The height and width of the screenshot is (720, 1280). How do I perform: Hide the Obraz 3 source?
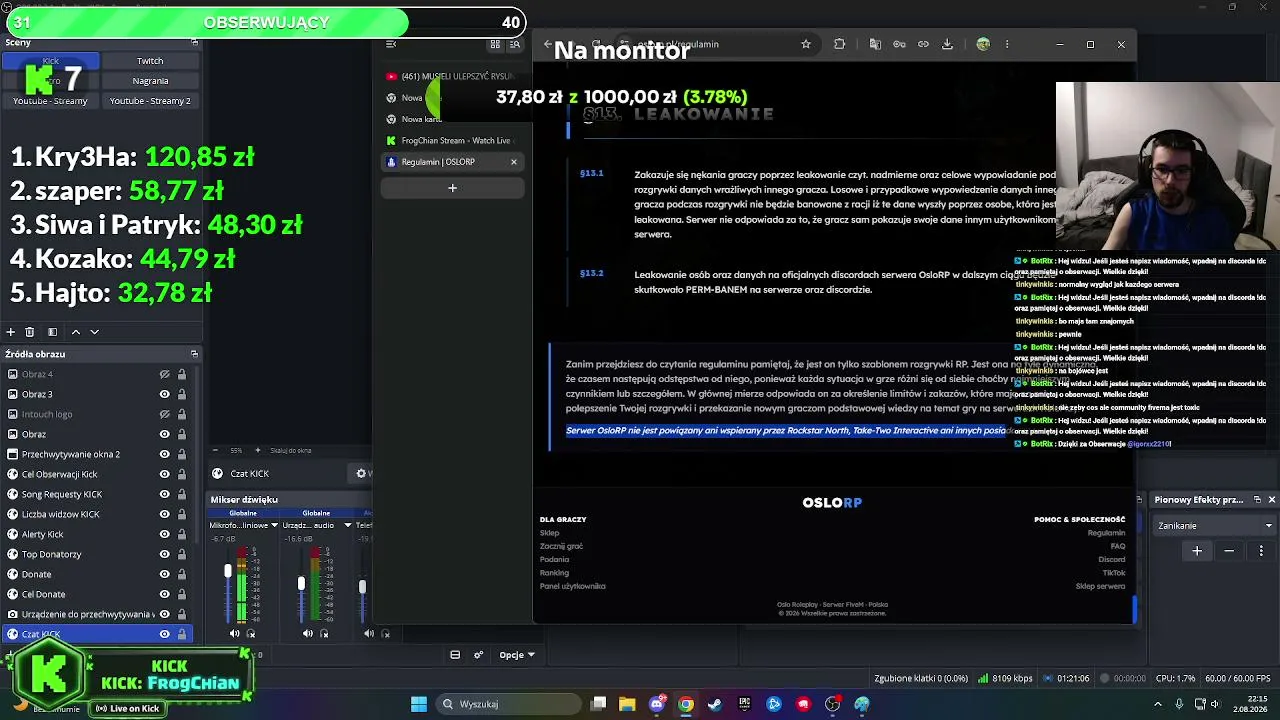(164, 394)
